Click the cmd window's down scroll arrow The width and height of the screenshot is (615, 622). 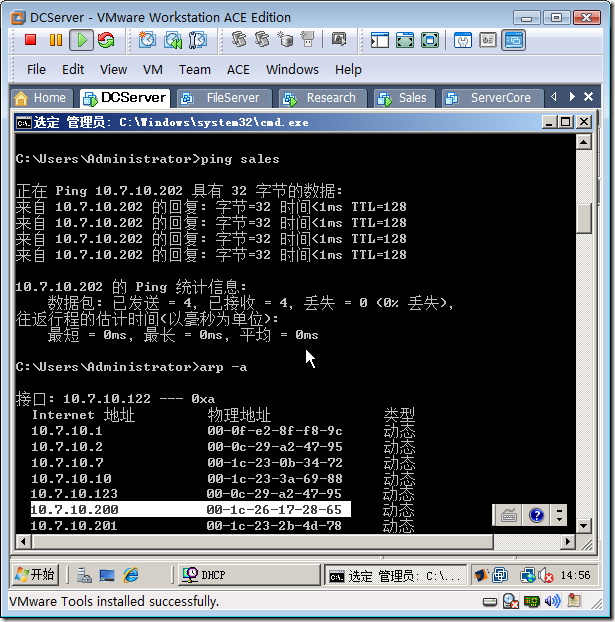point(584,526)
